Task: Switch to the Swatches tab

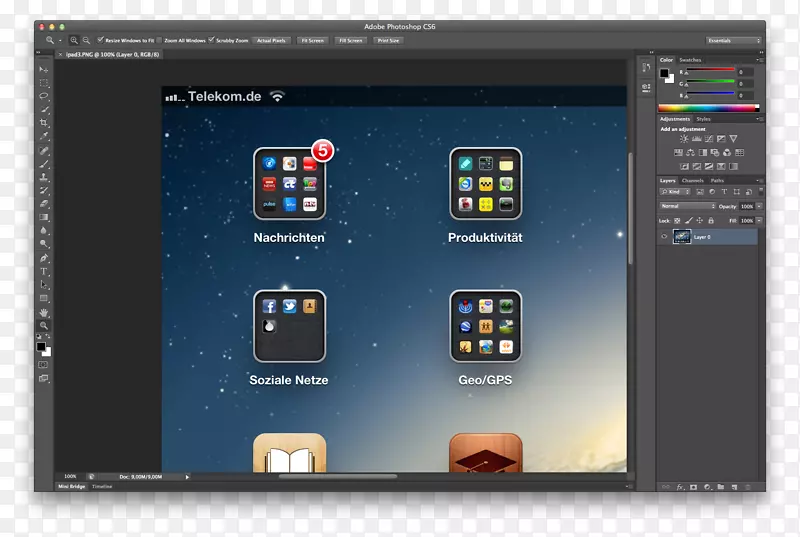Action: (x=690, y=60)
